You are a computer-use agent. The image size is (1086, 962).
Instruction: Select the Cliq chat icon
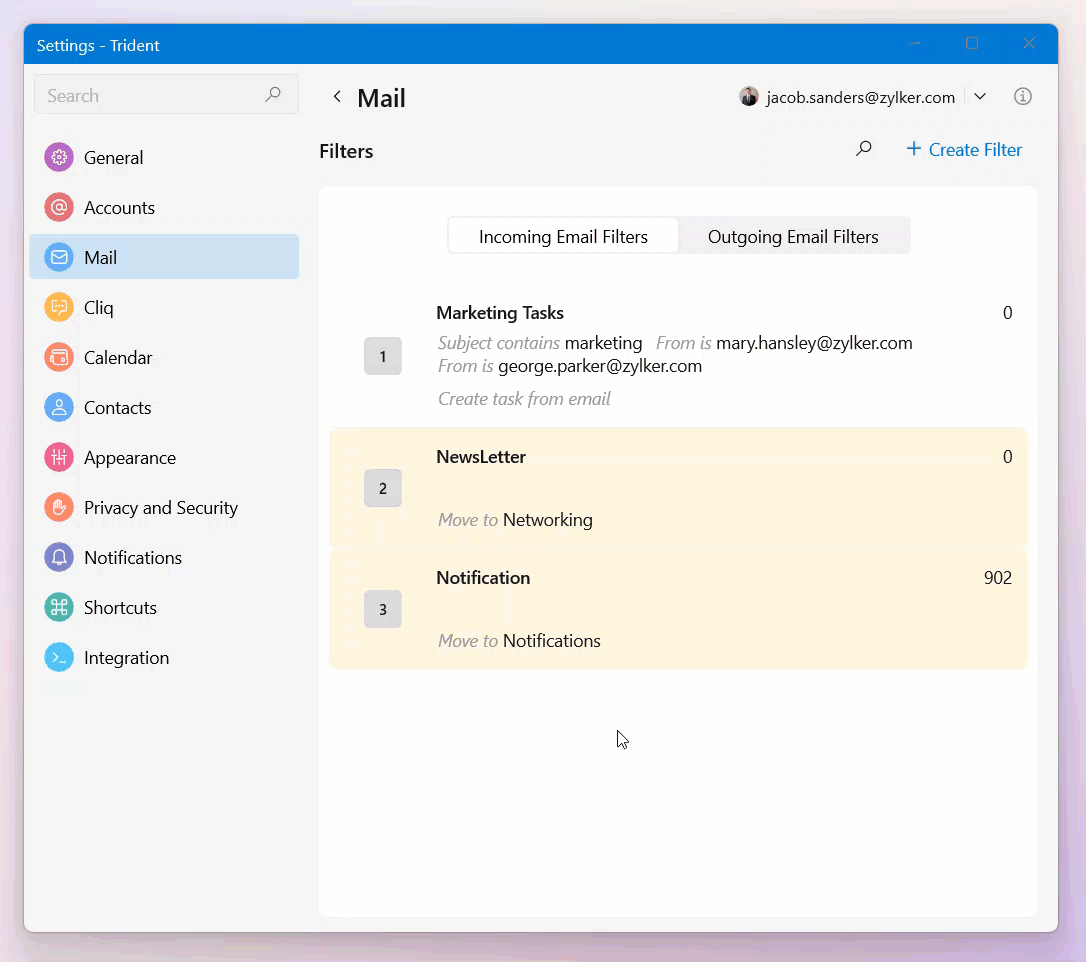tap(59, 307)
